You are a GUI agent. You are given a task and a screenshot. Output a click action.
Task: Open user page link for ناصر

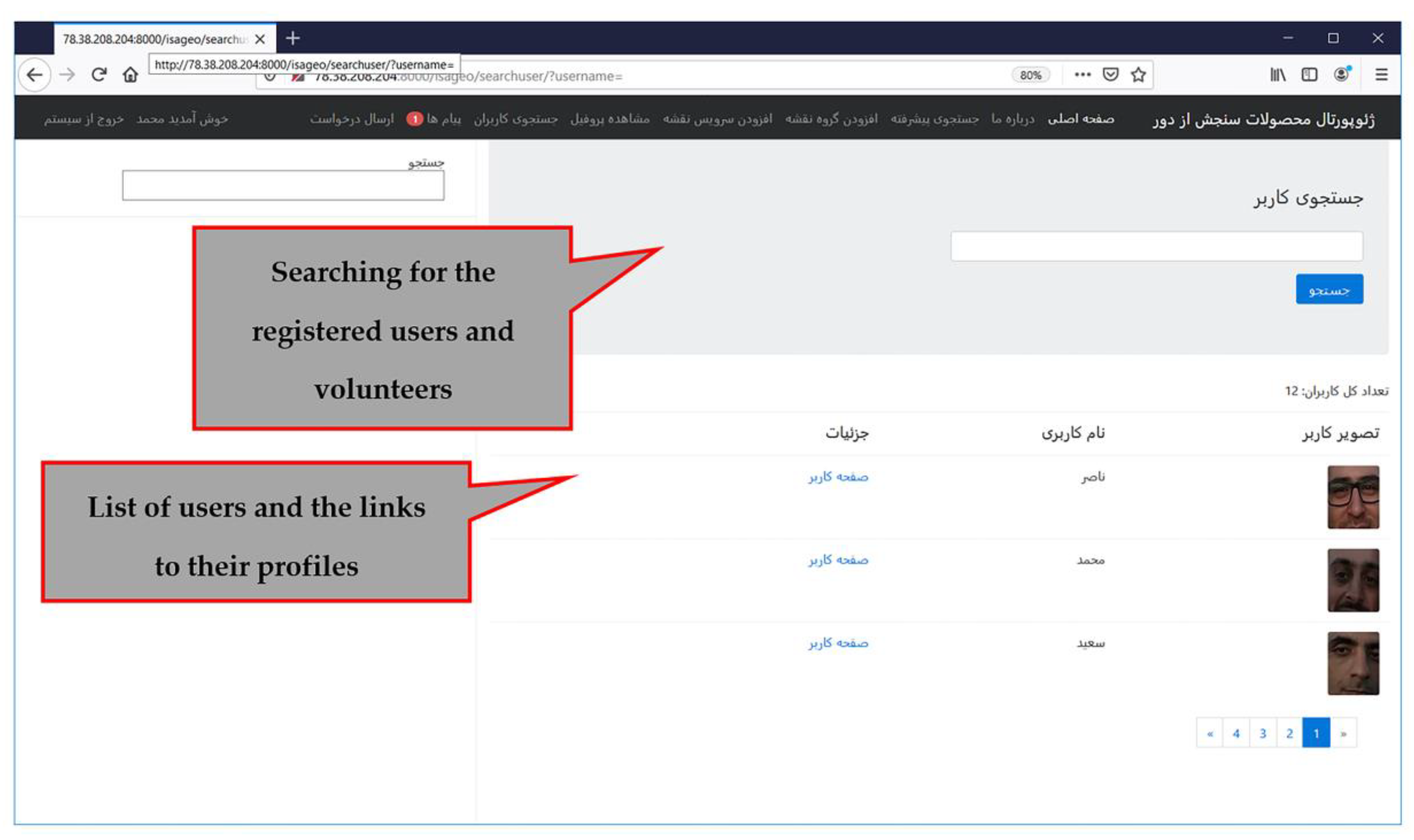pyautogui.click(x=838, y=477)
